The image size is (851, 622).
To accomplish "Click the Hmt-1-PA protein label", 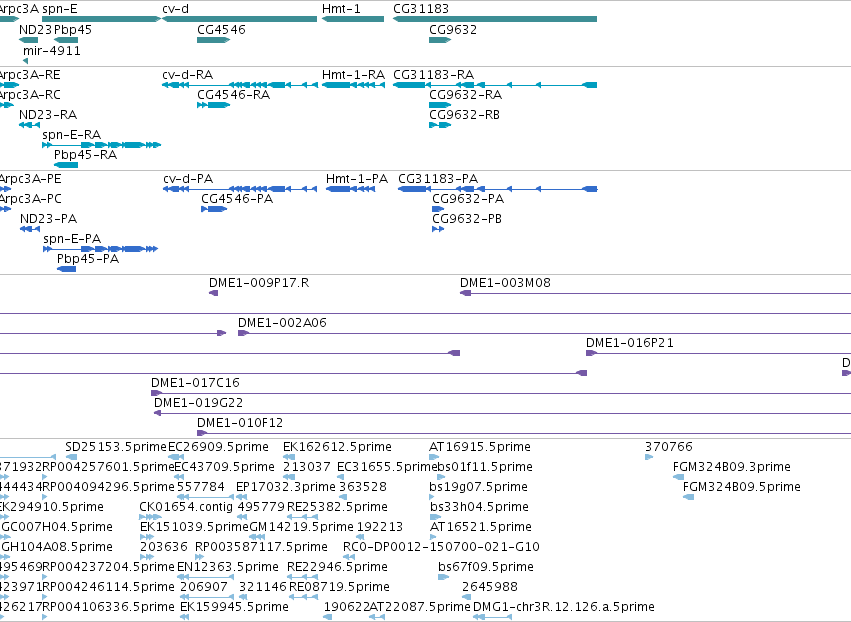I will 357,179.
